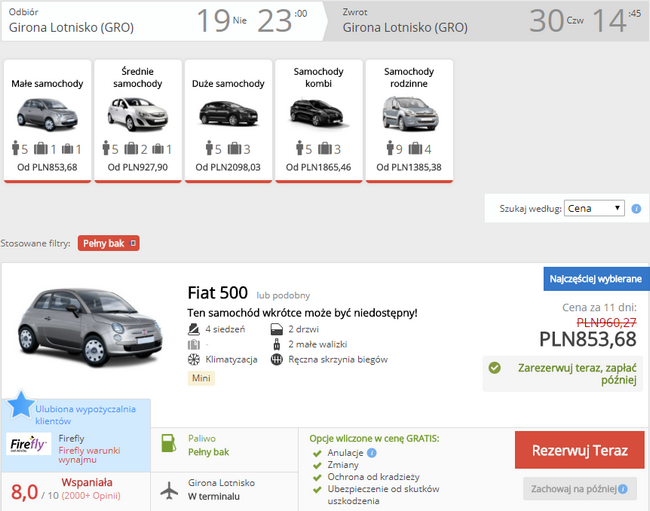Select the 'Średnie samochody' category tab

pyautogui.click(x=138, y=120)
